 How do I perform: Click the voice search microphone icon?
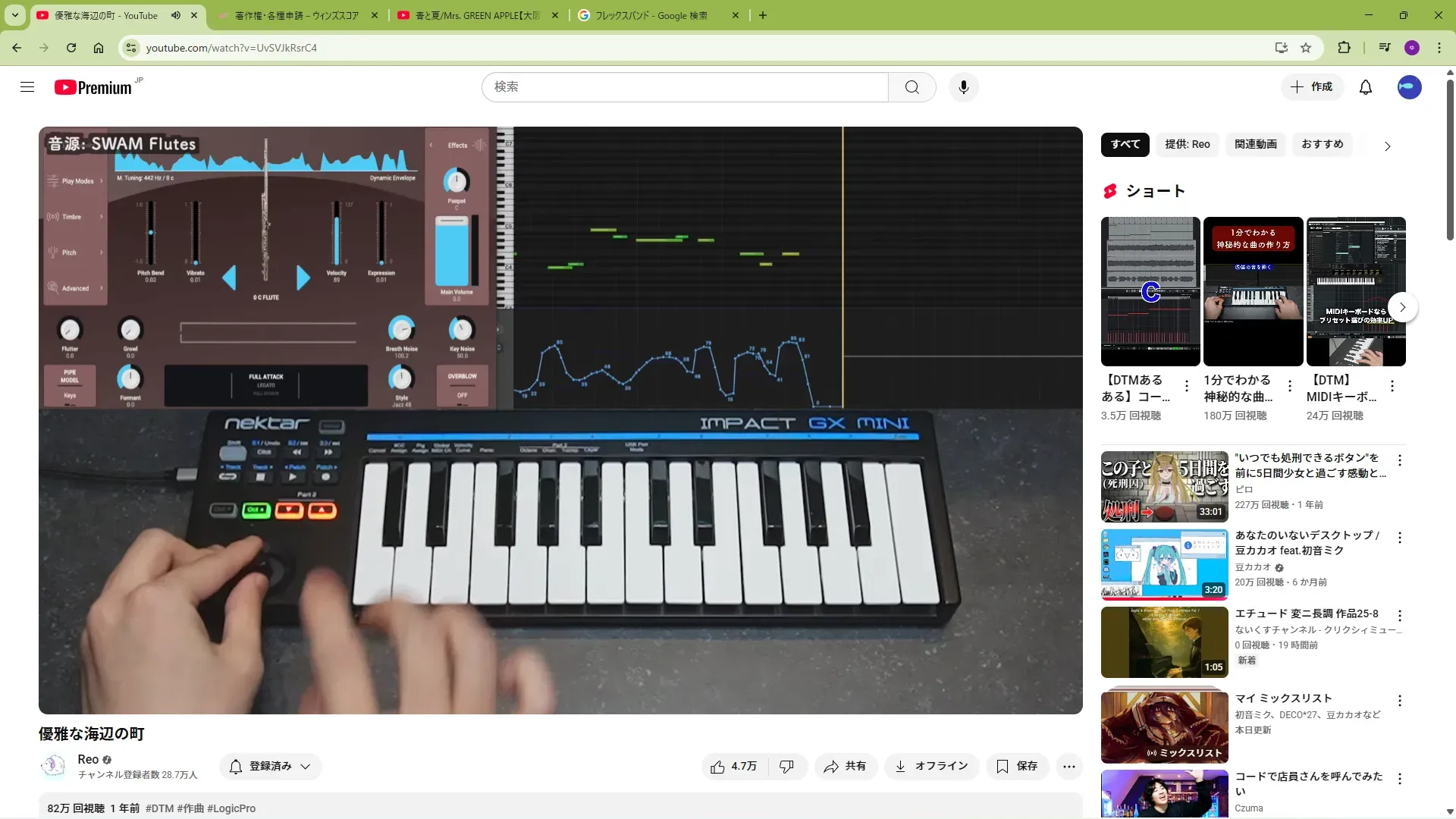point(963,87)
